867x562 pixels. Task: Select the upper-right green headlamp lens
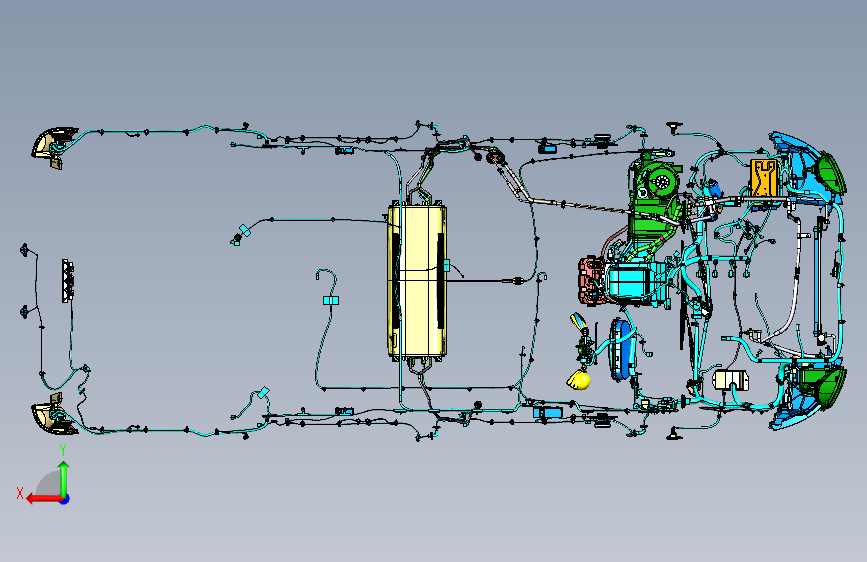pos(831,173)
